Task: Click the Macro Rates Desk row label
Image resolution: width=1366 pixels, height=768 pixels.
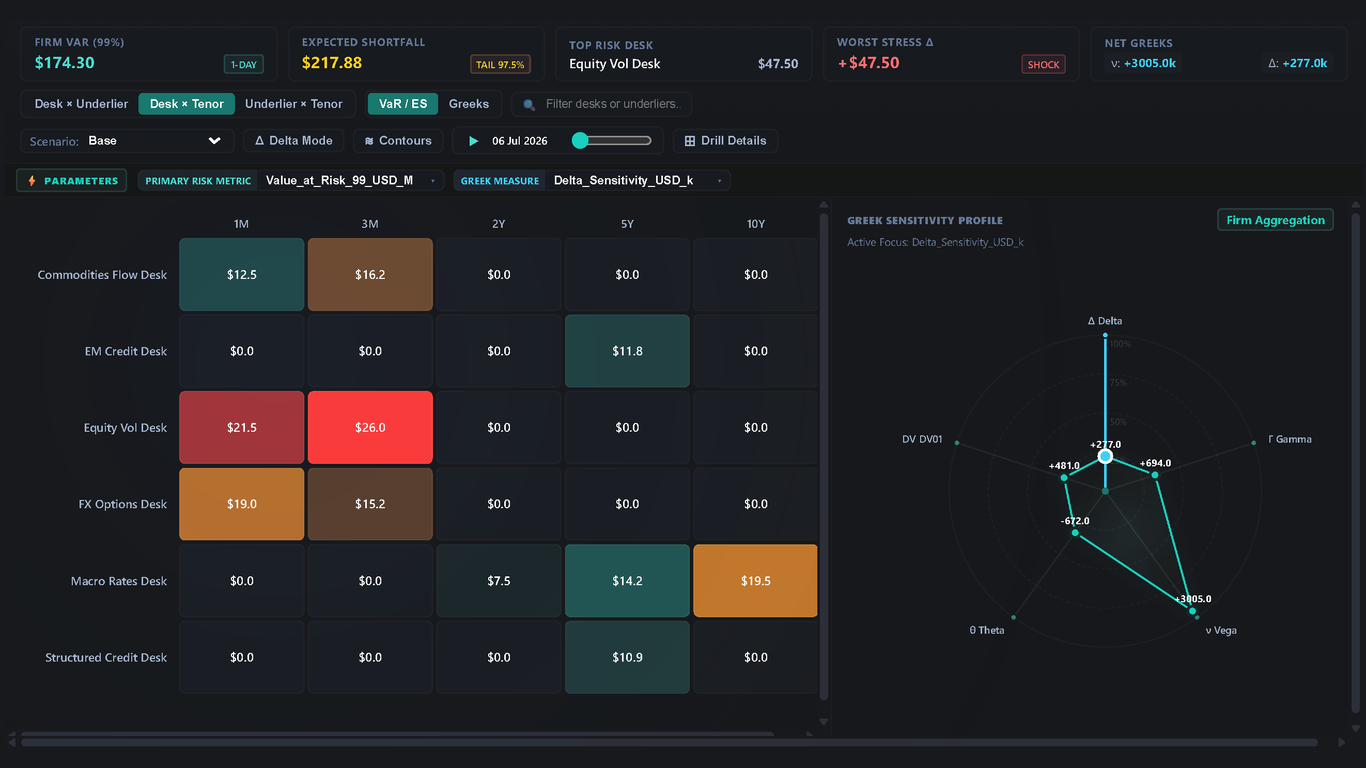Action: (x=119, y=581)
